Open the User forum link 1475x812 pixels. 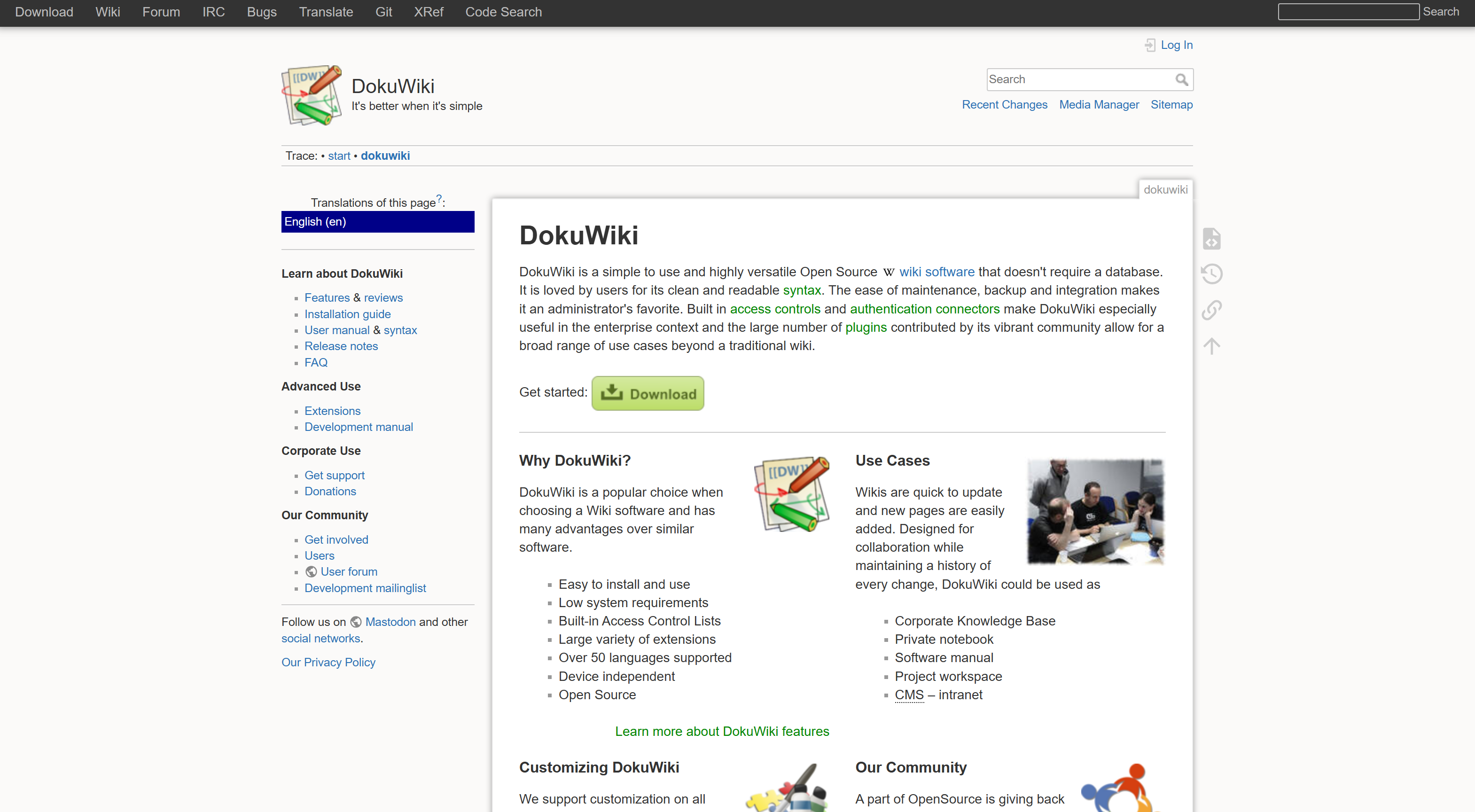point(349,572)
